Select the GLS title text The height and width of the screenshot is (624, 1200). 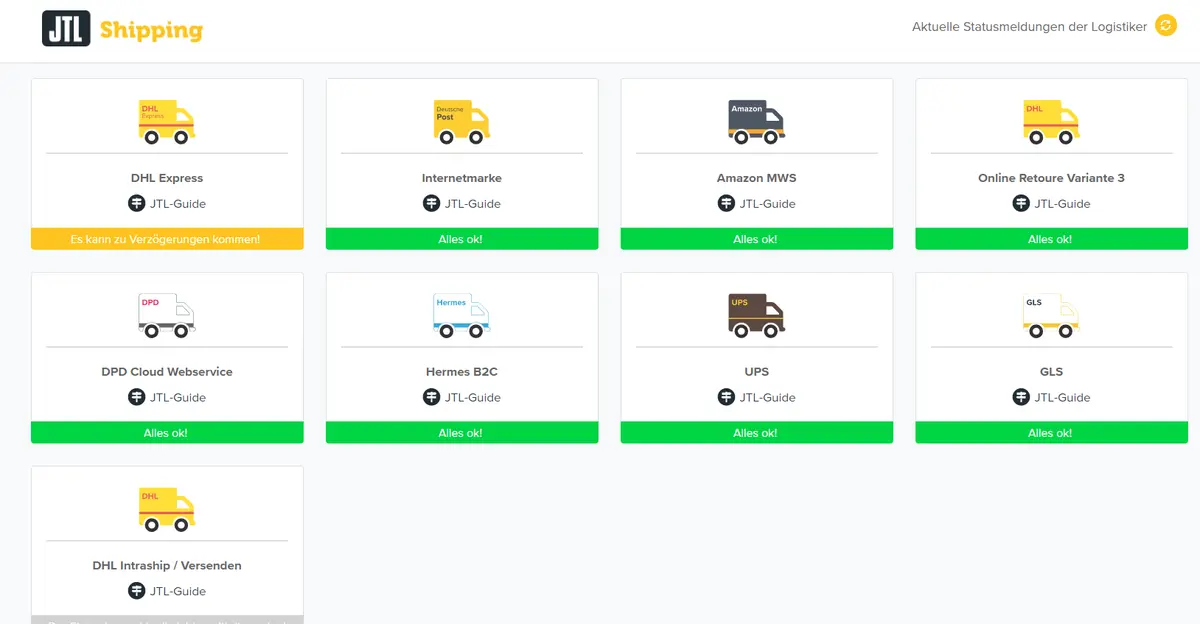[x=1052, y=372]
